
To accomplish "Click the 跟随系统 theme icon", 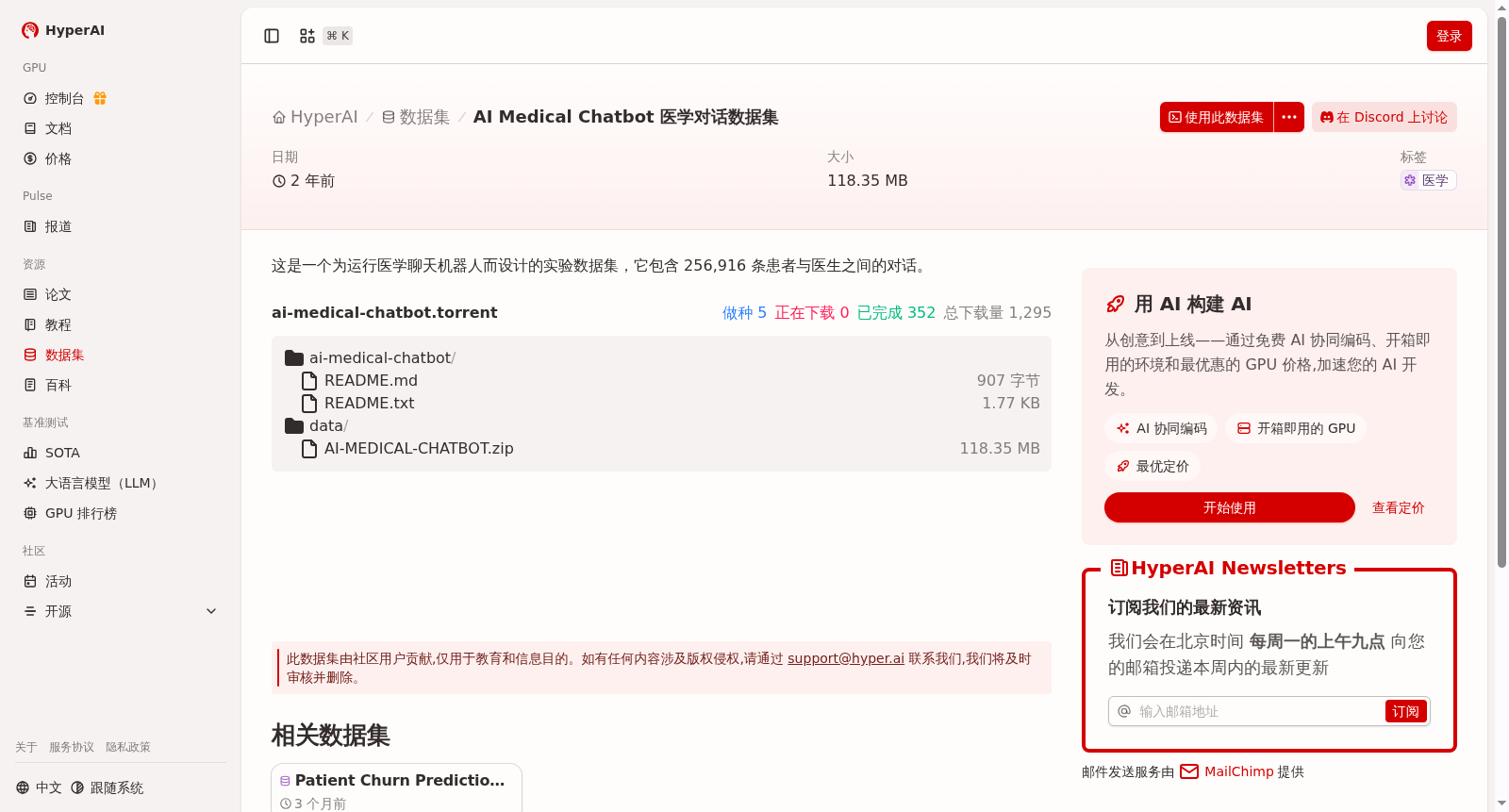I will coord(77,787).
